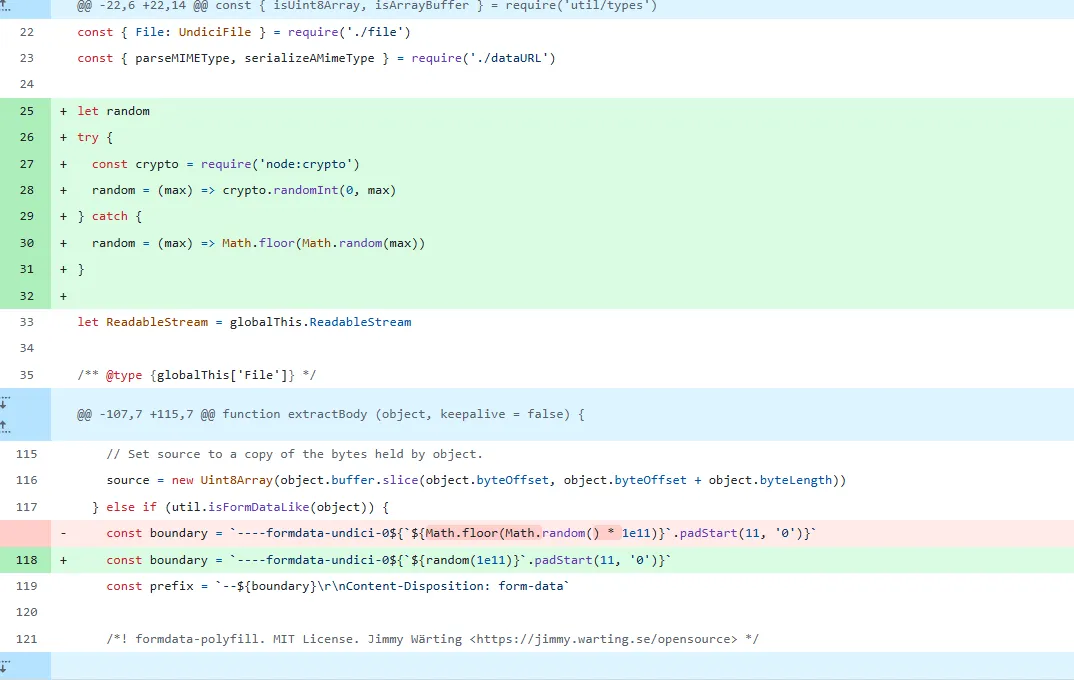Click expand-up arrow before the extractBody hunk

tap(6, 426)
